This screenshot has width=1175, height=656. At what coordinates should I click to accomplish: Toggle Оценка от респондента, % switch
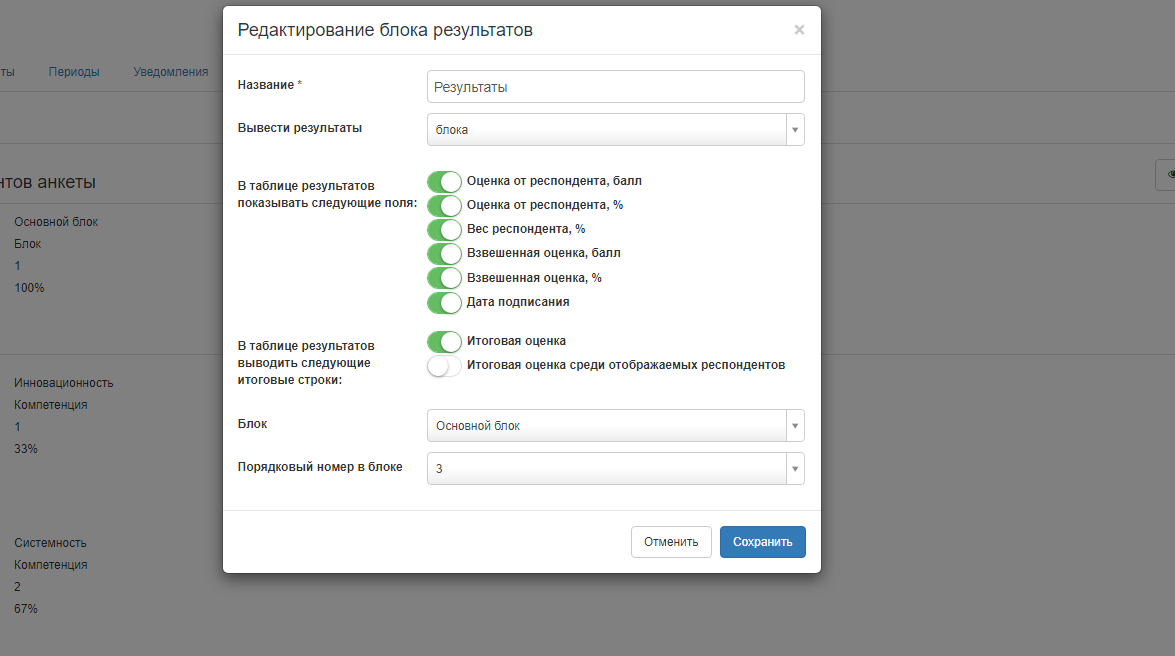444,205
